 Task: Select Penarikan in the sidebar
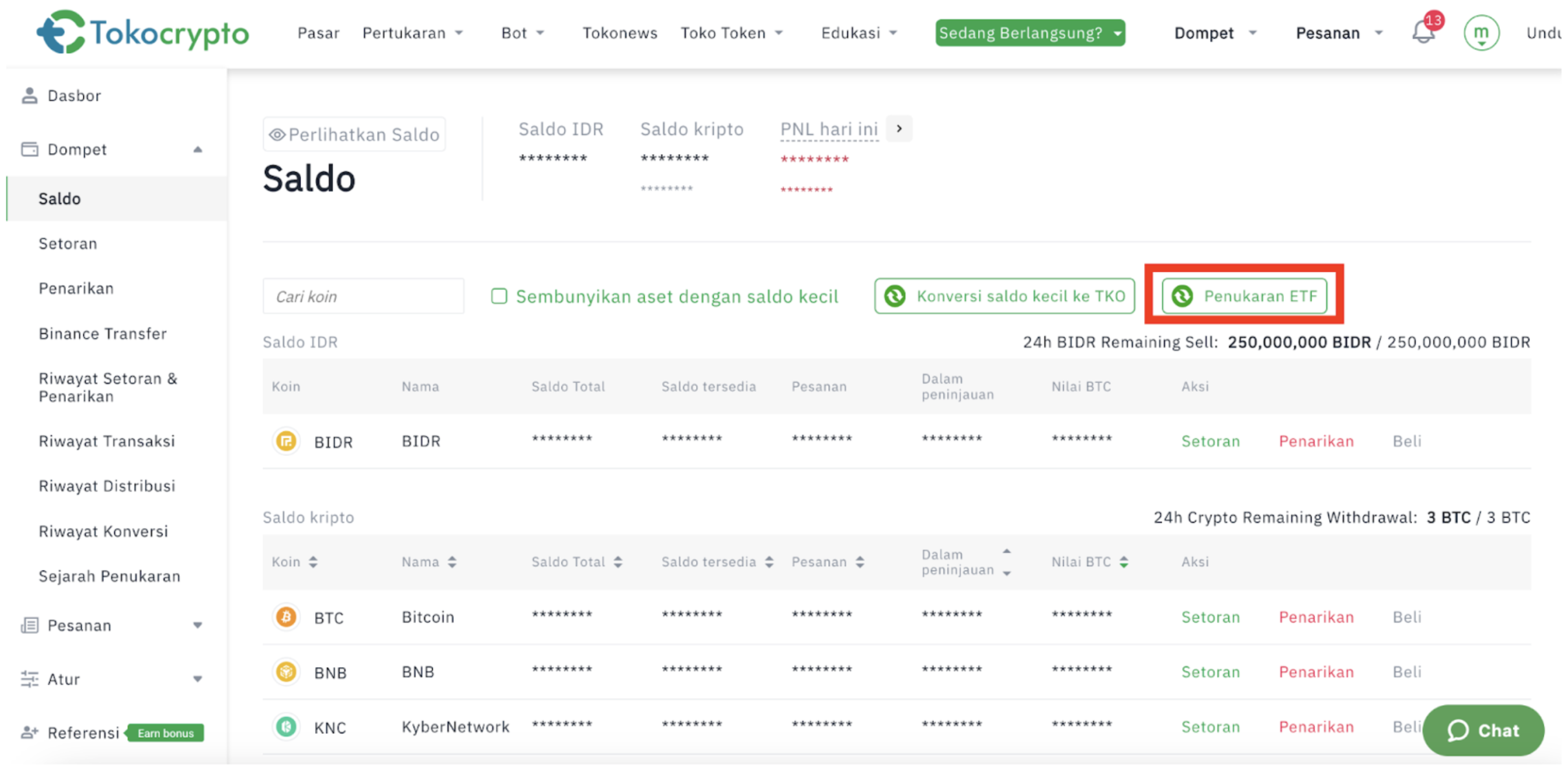(x=76, y=289)
